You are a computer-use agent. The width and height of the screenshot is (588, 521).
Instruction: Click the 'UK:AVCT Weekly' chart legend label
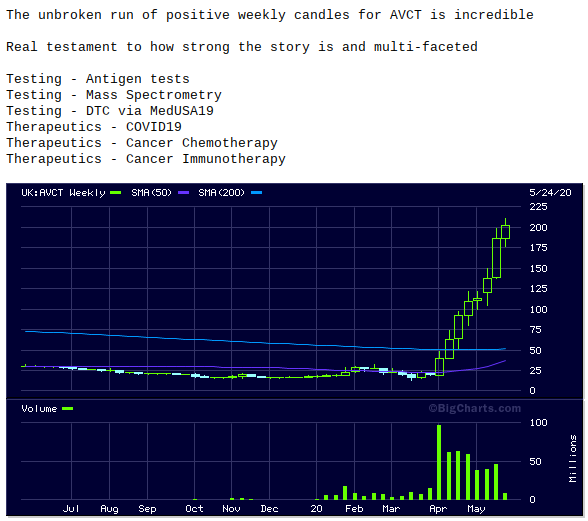tap(63, 193)
